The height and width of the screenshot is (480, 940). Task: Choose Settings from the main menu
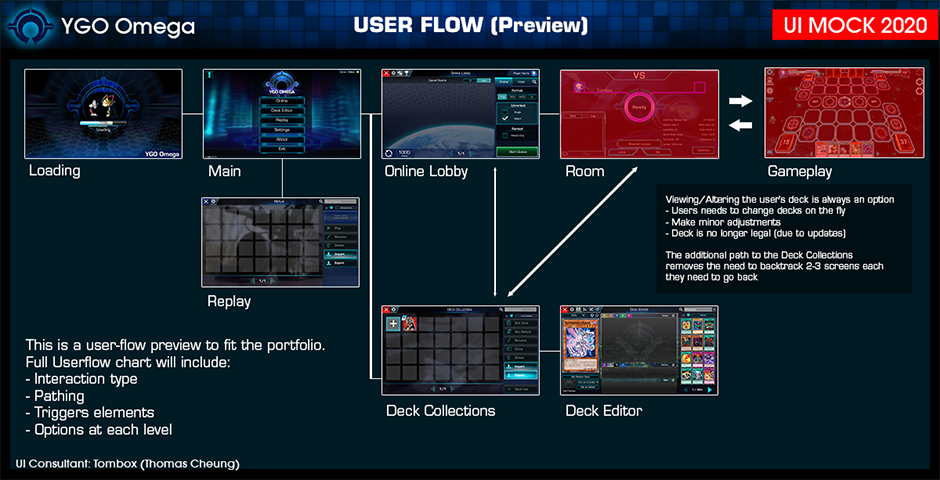281,129
